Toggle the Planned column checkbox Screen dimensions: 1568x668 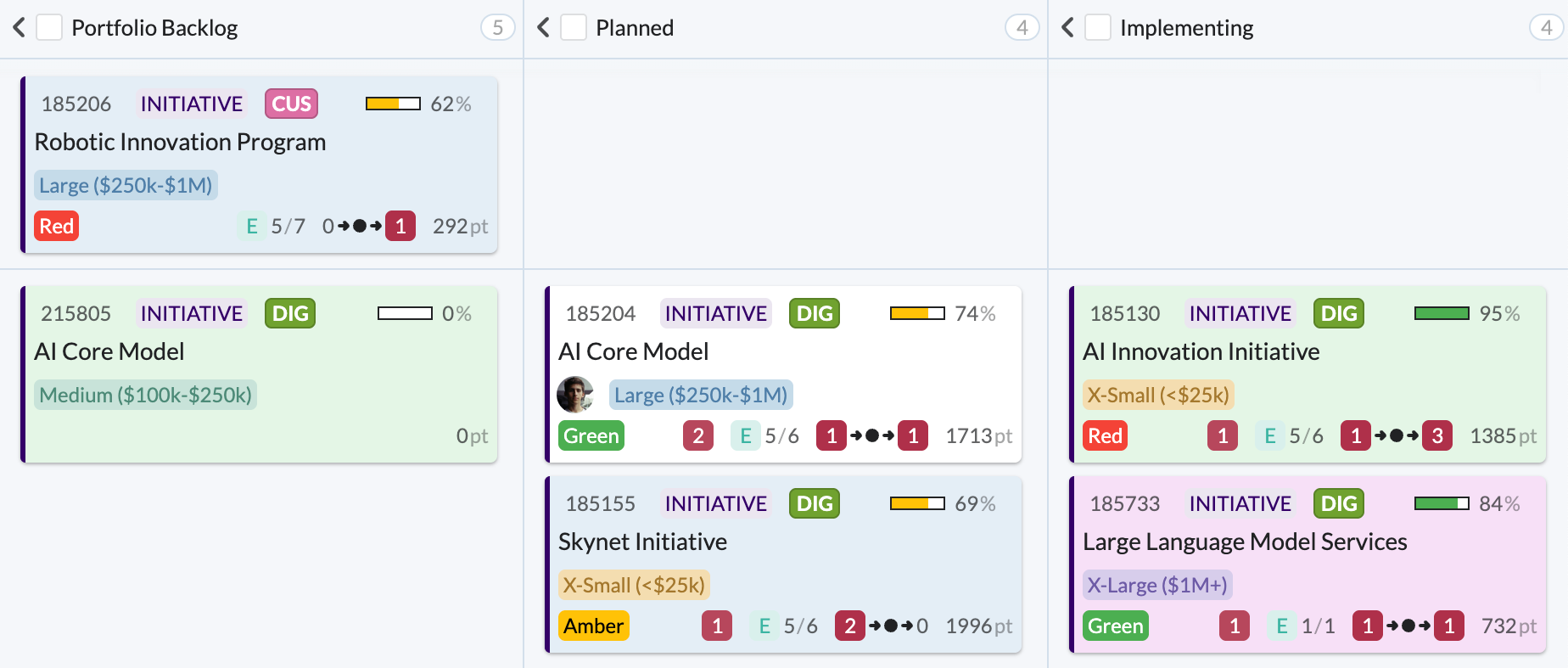(x=574, y=27)
